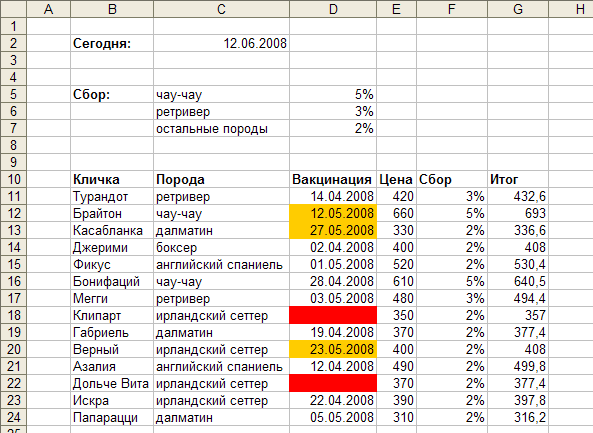Click the Кличка header cell
593x433 pixels.
pyautogui.click(x=112, y=180)
